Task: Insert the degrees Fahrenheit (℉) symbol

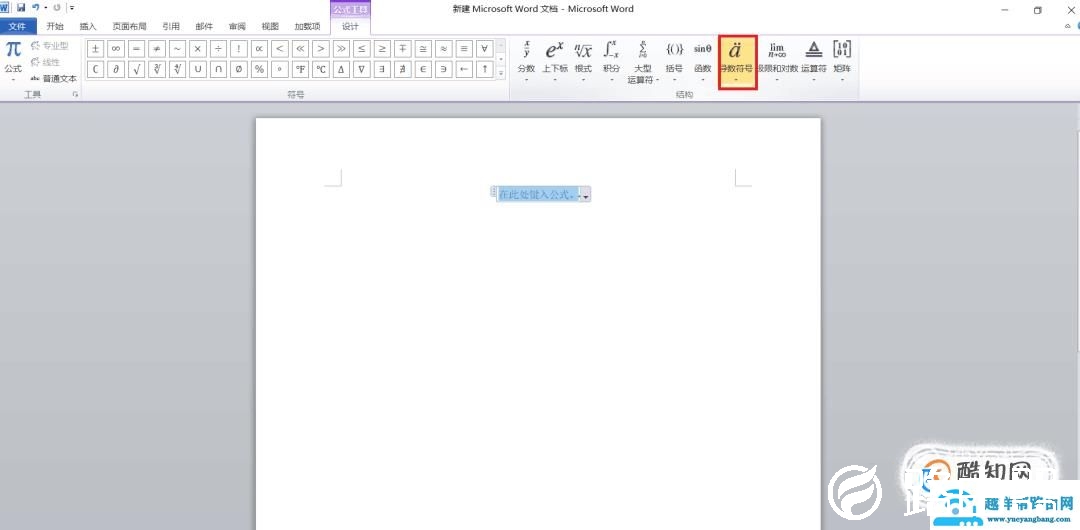Action: point(300,70)
